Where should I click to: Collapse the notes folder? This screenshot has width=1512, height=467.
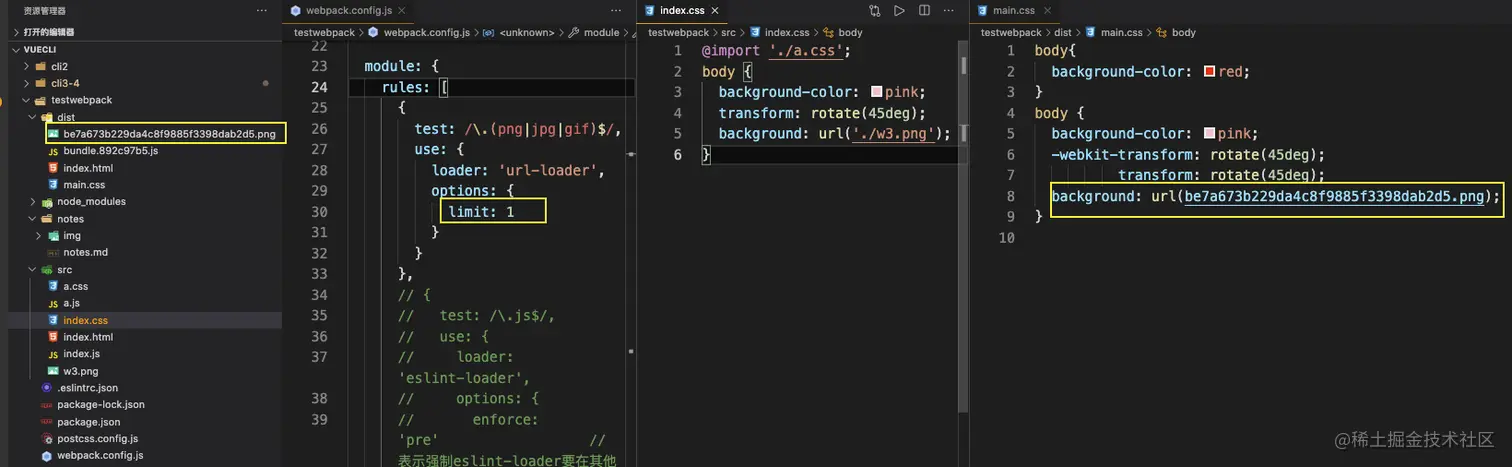(x=34, y=219)
